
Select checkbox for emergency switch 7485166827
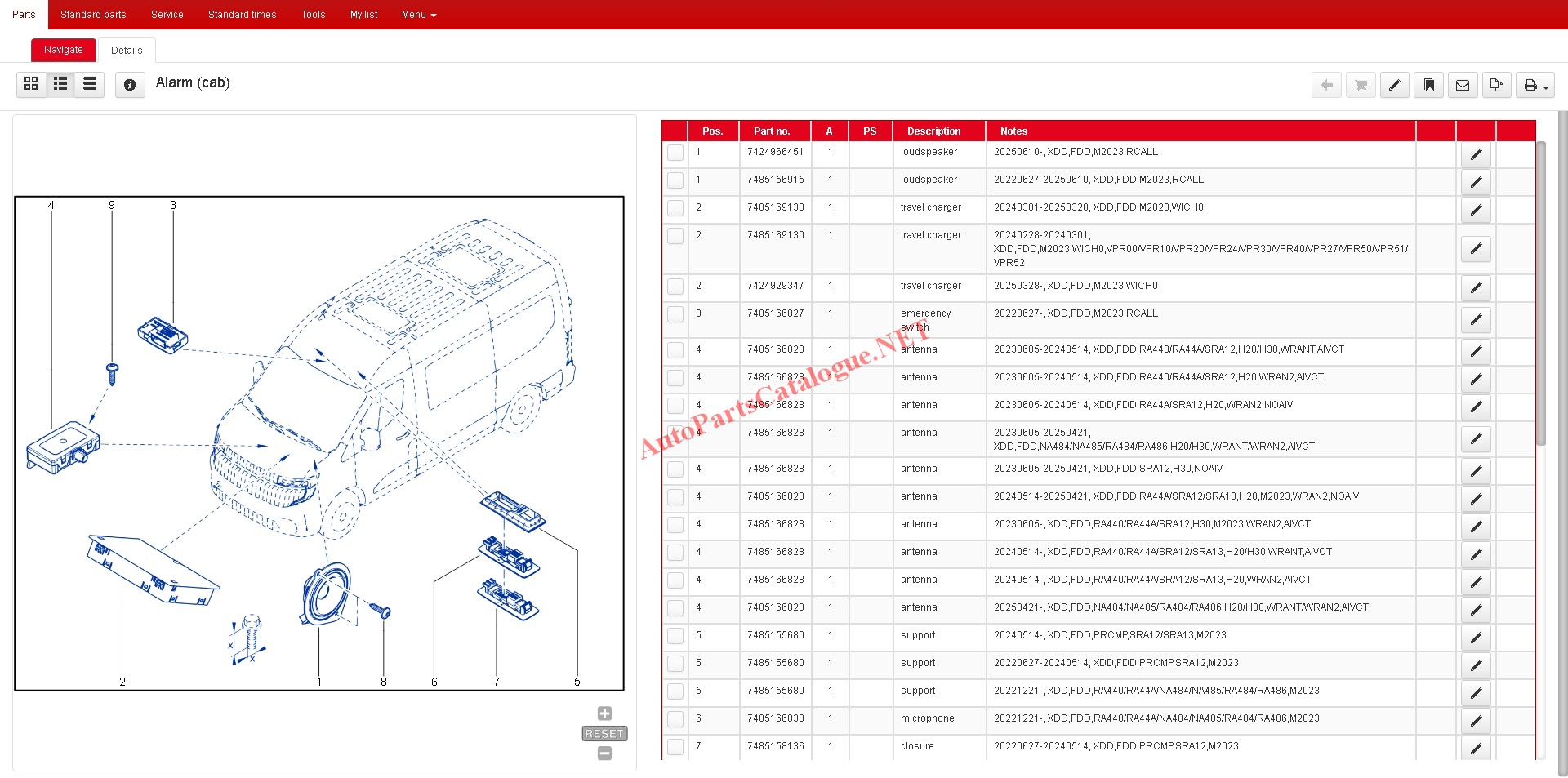point(675,314)
